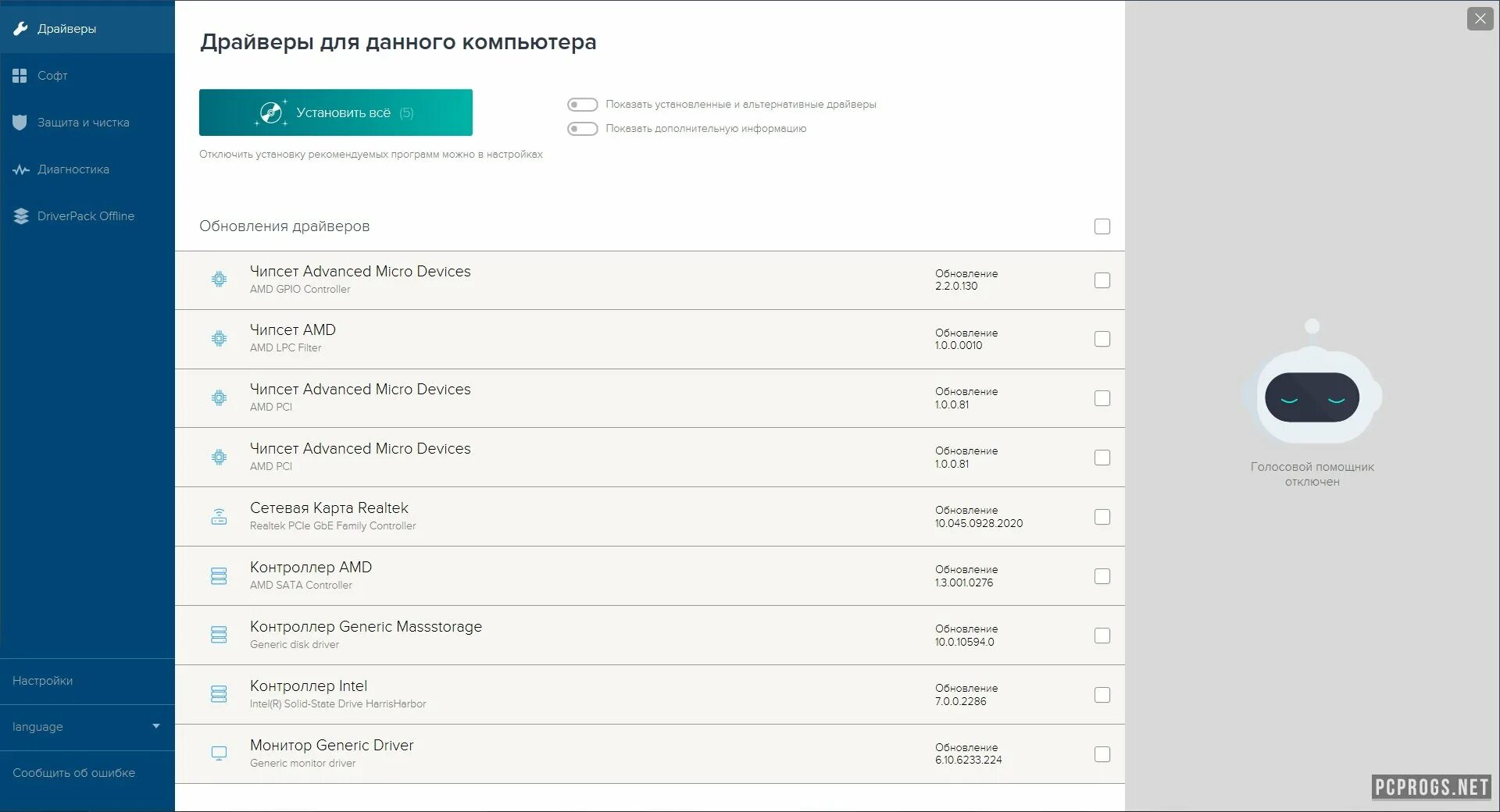
Task: Click the Generic monitor driver icon
Action: [x=220, y=753]
